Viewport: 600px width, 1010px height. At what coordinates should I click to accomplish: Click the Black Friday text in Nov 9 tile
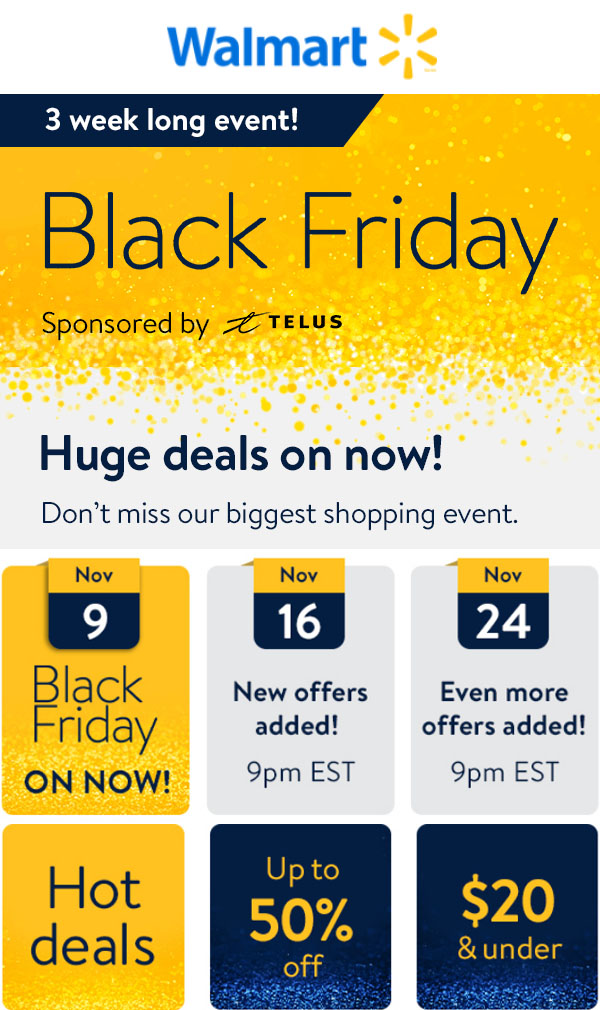click(94, 707)
